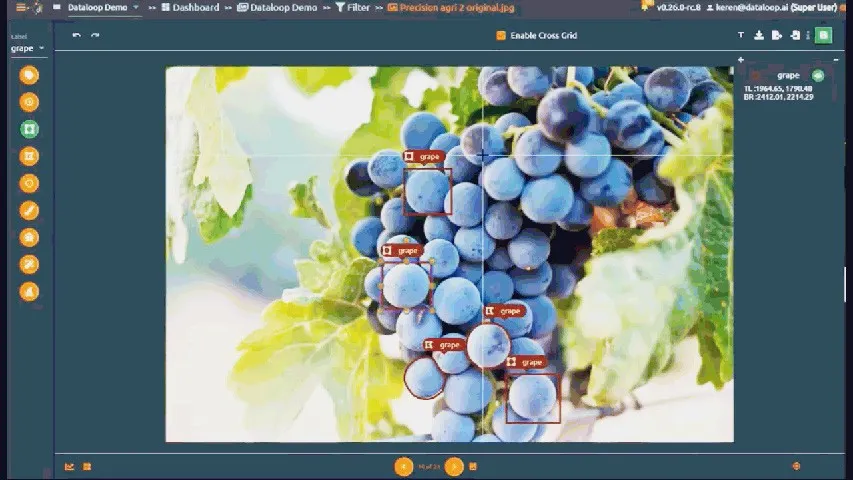Click the bottom-right grape box label
The image size is (853, 480).
pyautogui.click(x=527, y=362)
